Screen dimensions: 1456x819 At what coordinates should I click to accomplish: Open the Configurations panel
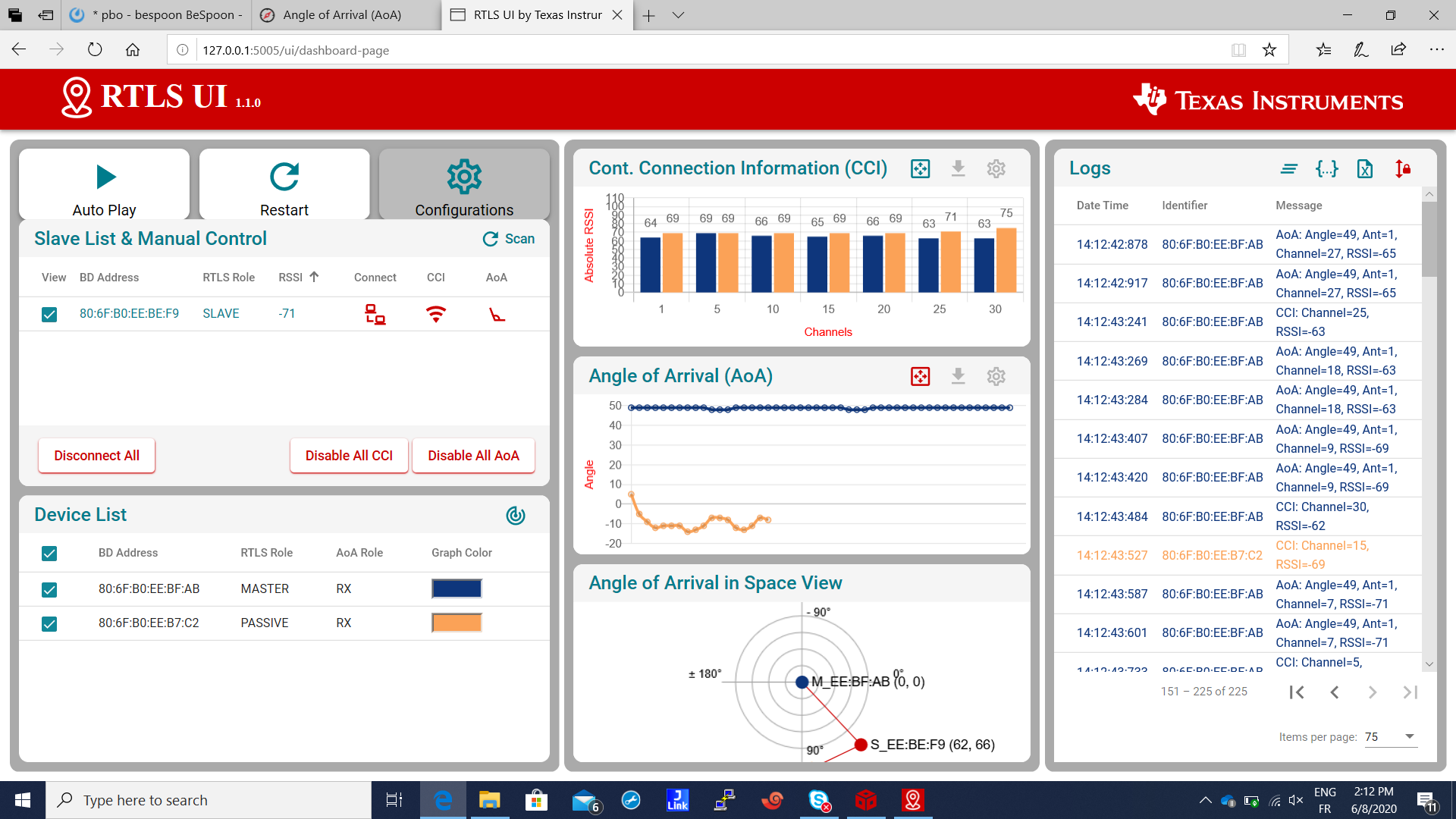[x=464, y=184]
